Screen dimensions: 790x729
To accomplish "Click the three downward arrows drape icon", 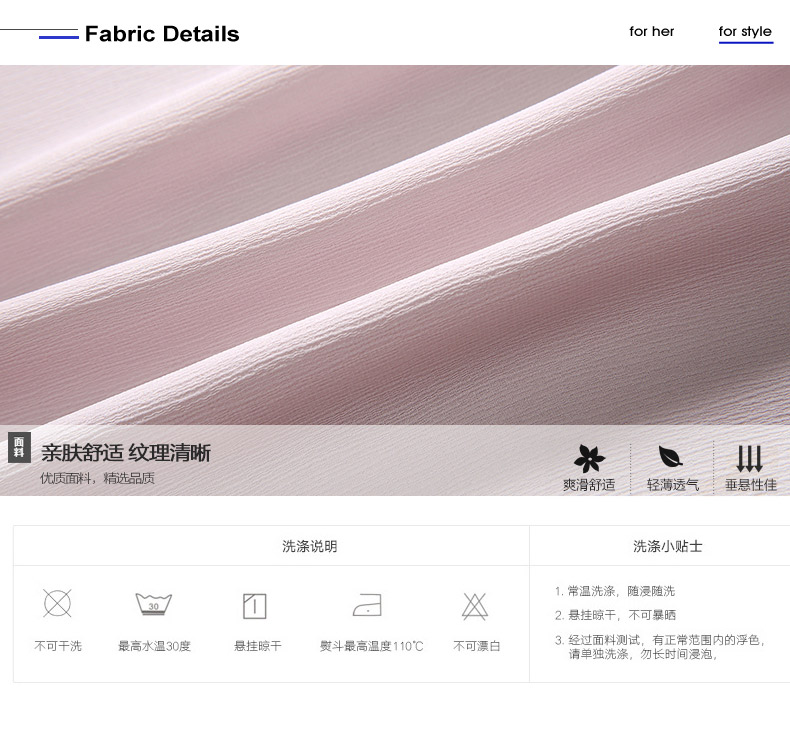I will (x=750, y=458).
